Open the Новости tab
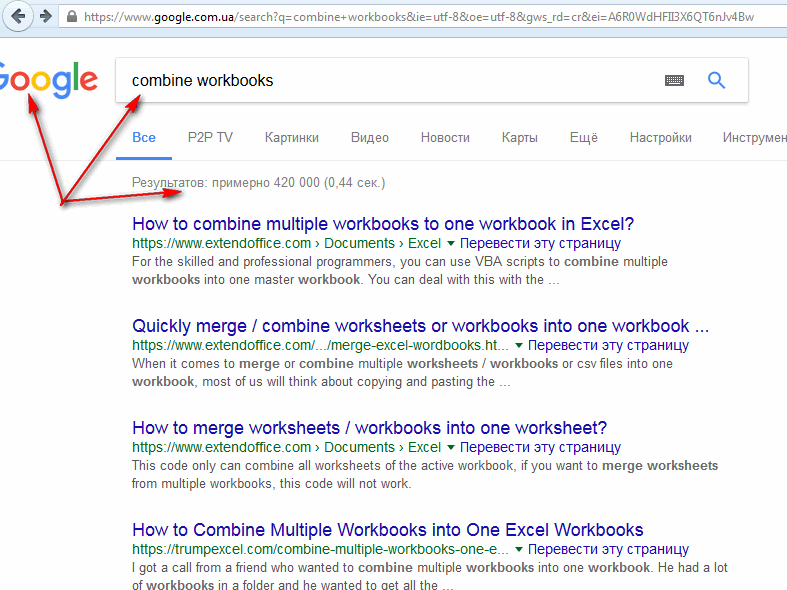 445,137
